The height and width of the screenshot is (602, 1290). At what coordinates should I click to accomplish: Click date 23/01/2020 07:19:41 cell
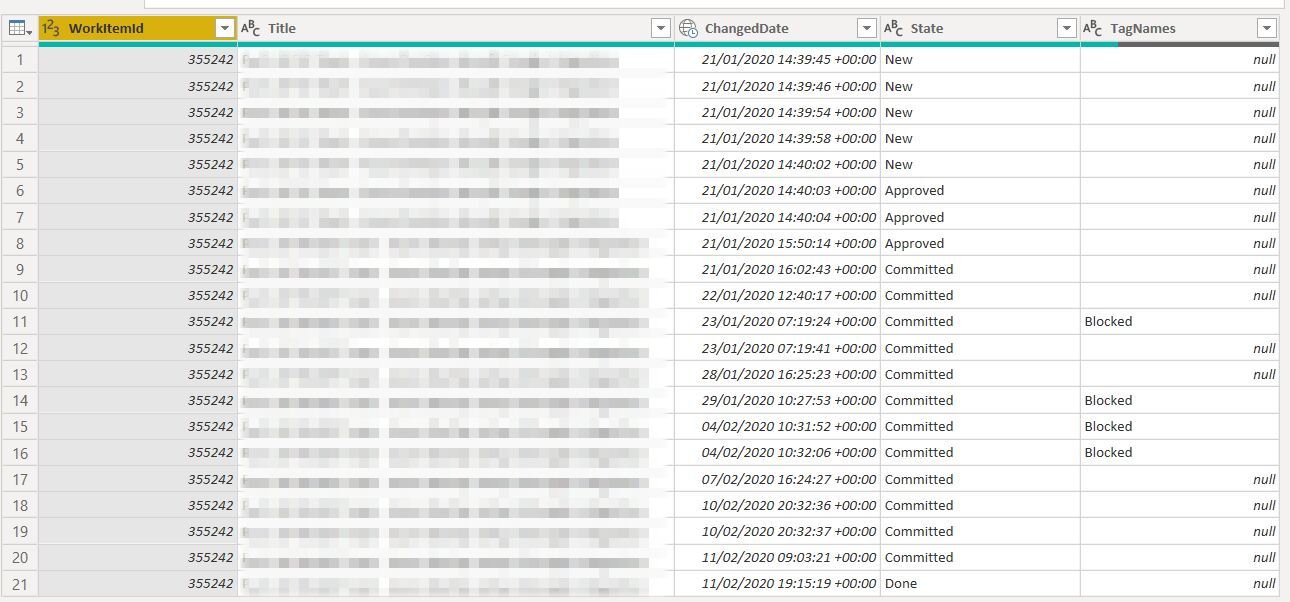pyautogui.click(x=778, y=348)
